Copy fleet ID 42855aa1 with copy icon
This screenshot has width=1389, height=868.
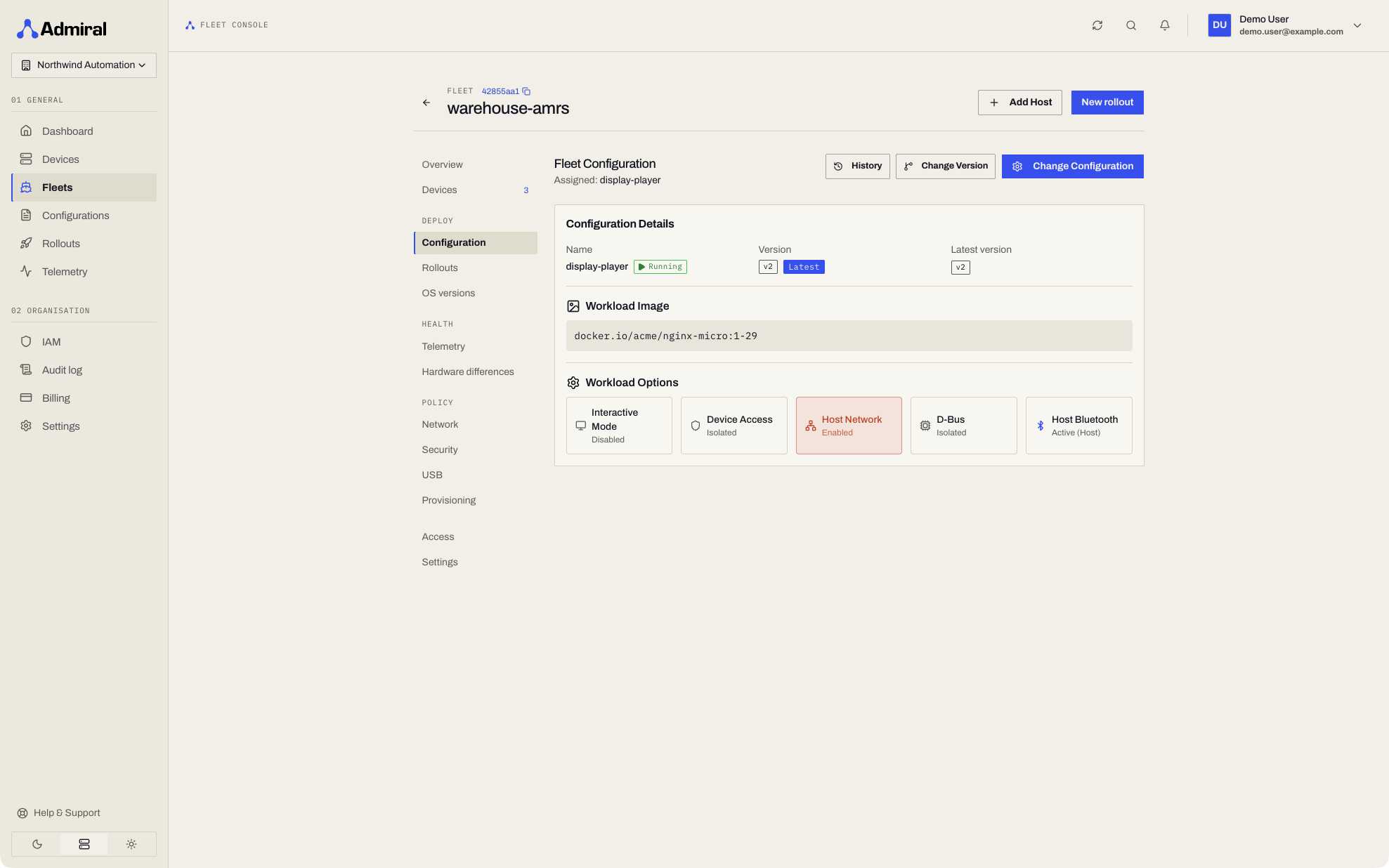pyautogui.click(x=526, y=91)
